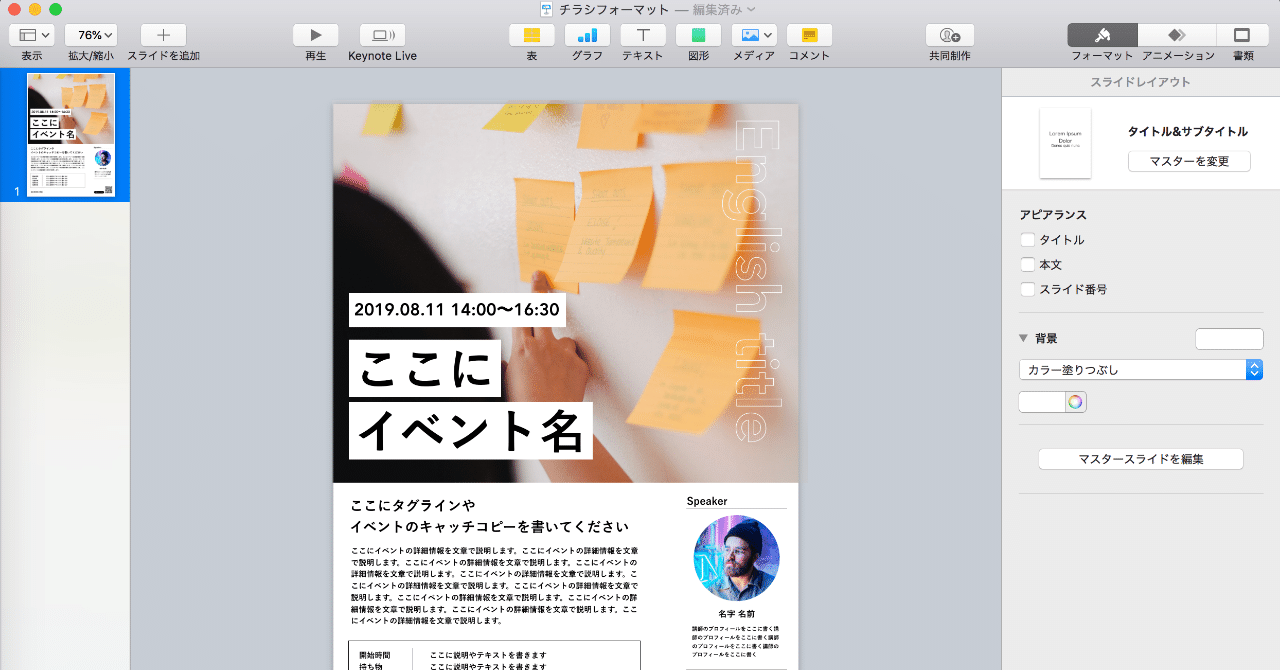Viewport: 1280px width, 670px height.
Task: Open the 76% zoom dropdown
Action: (91, 35)
